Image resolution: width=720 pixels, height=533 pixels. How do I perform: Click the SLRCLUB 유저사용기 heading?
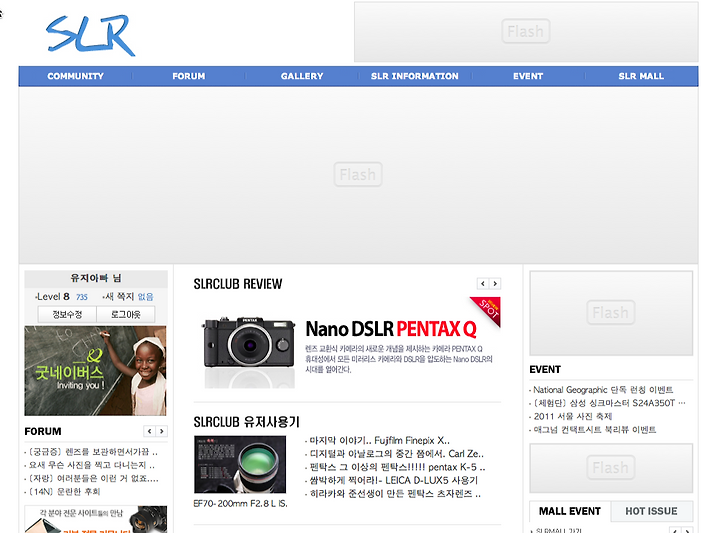click(x=247, y=422)
